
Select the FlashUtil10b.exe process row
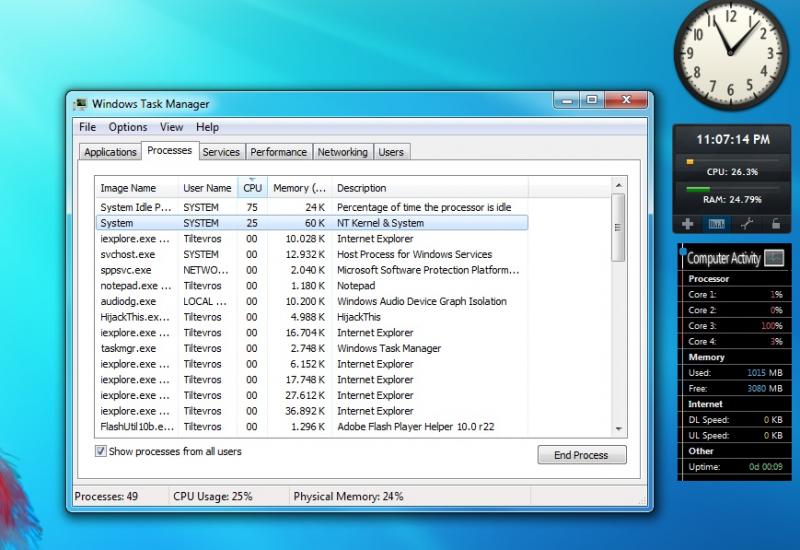(x=312, y=427)
